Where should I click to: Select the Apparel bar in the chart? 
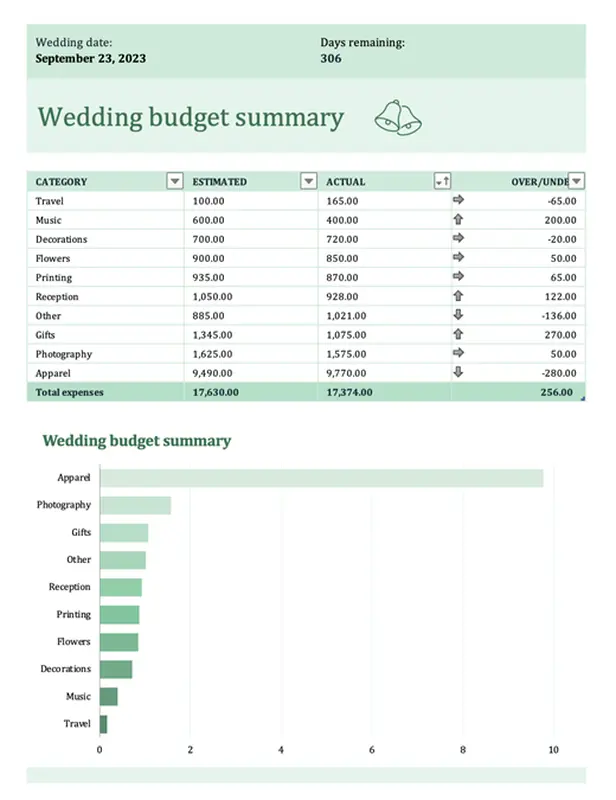point(321,478)
